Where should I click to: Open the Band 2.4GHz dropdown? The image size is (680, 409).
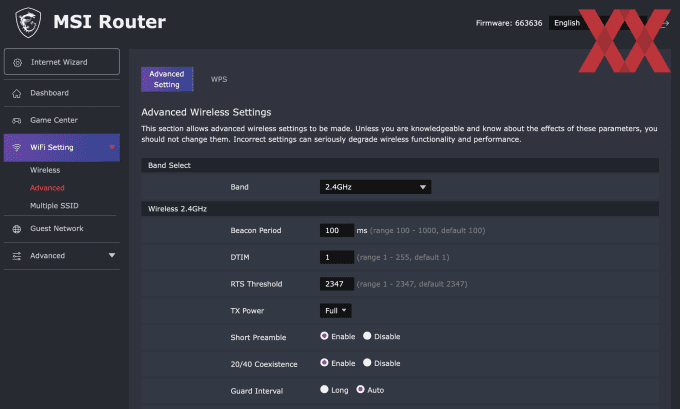375,187
